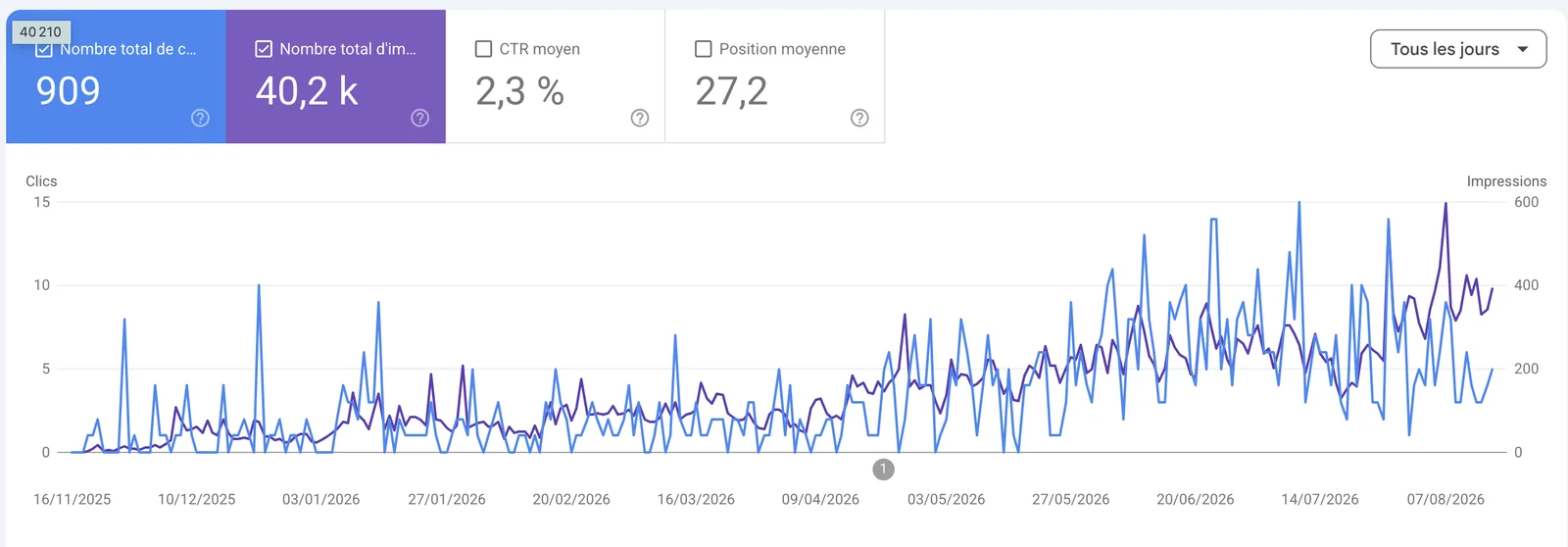Screen dimensions: 1568x547
Task: Open help icon on impressions card
Action: click(420, 118)
